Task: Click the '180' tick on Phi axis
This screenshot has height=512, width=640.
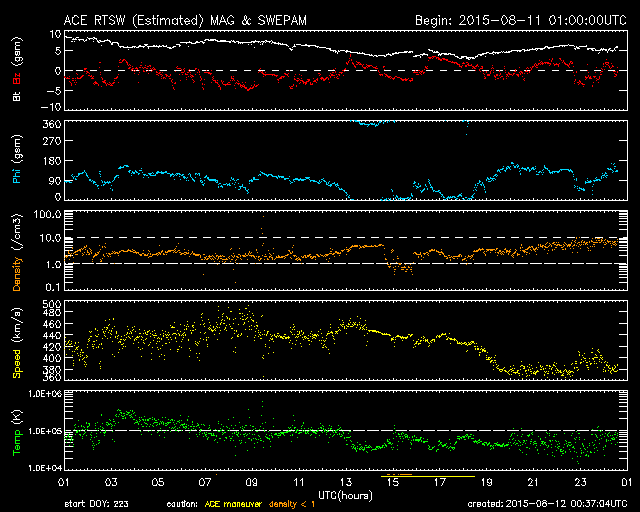Action: tap(52, 161)
